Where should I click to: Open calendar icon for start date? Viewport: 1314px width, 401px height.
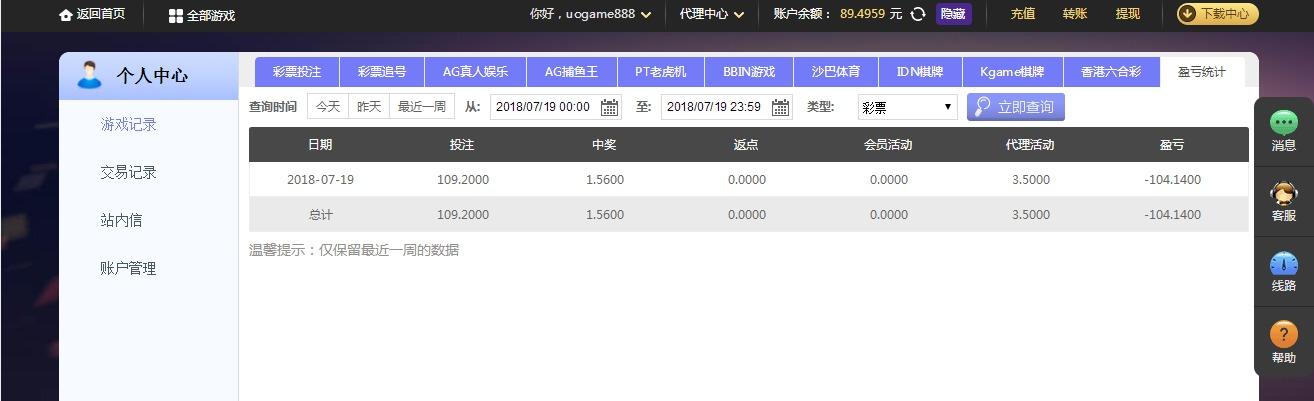point(609,107)
